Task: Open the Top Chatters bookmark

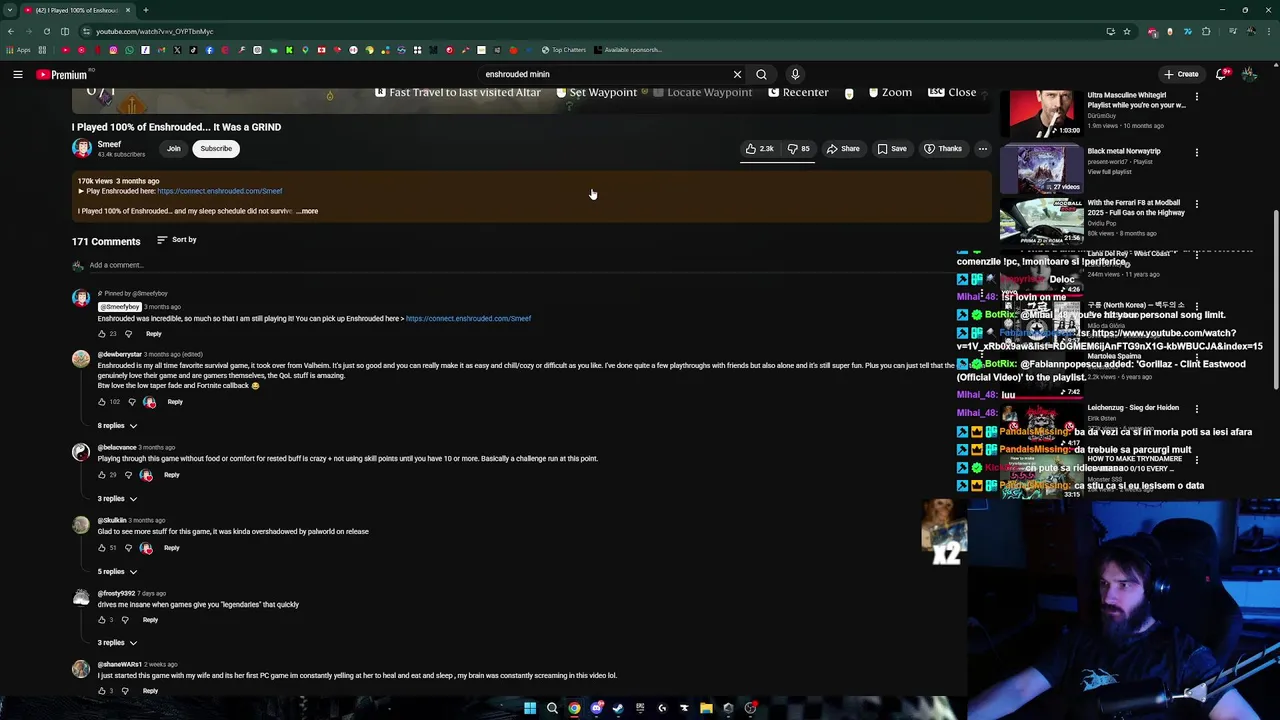Action: click(564, 50)
